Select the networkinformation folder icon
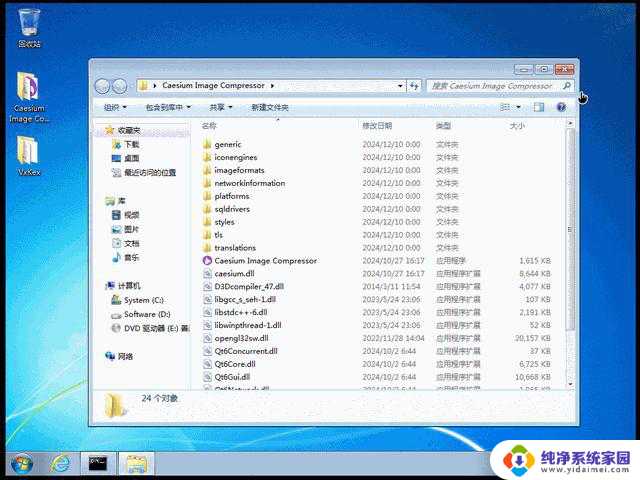The height and width of the screenshot is (480, 640). (x=207, y=183)
